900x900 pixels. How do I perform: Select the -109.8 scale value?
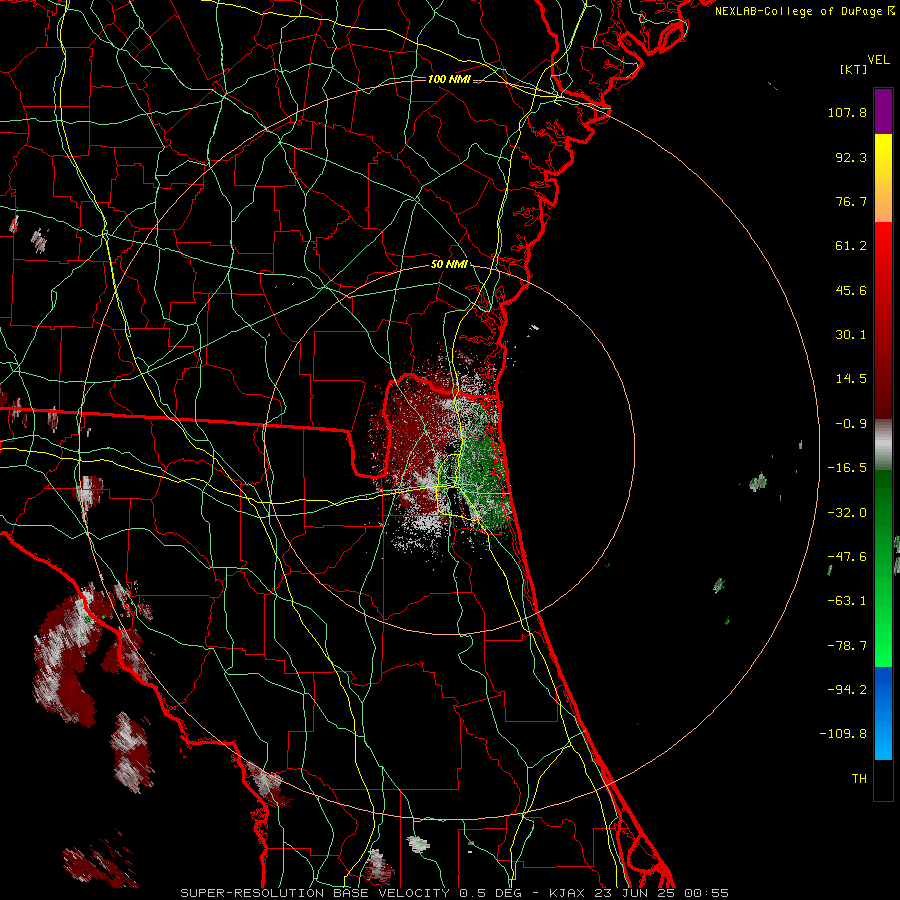(843, 734)
